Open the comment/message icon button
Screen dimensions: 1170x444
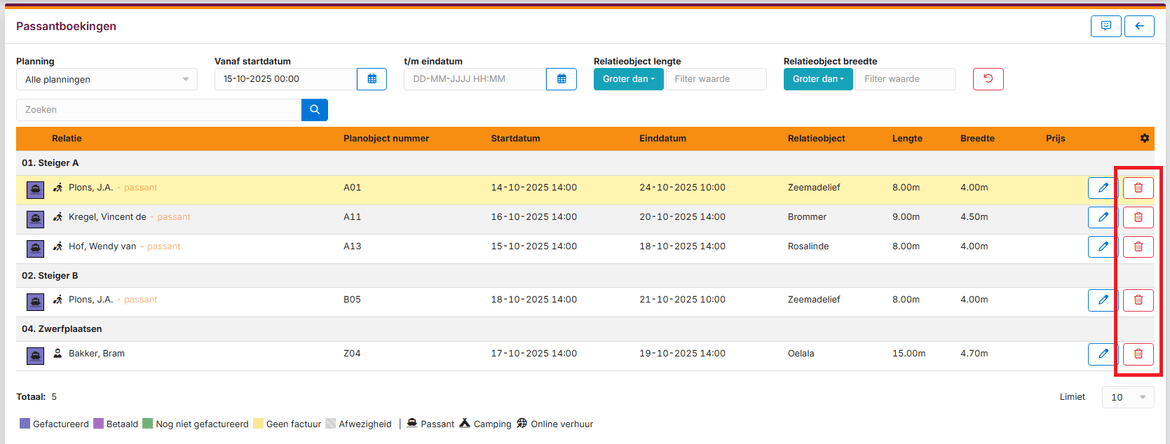pyautogui.click(x=1105, y=27)
